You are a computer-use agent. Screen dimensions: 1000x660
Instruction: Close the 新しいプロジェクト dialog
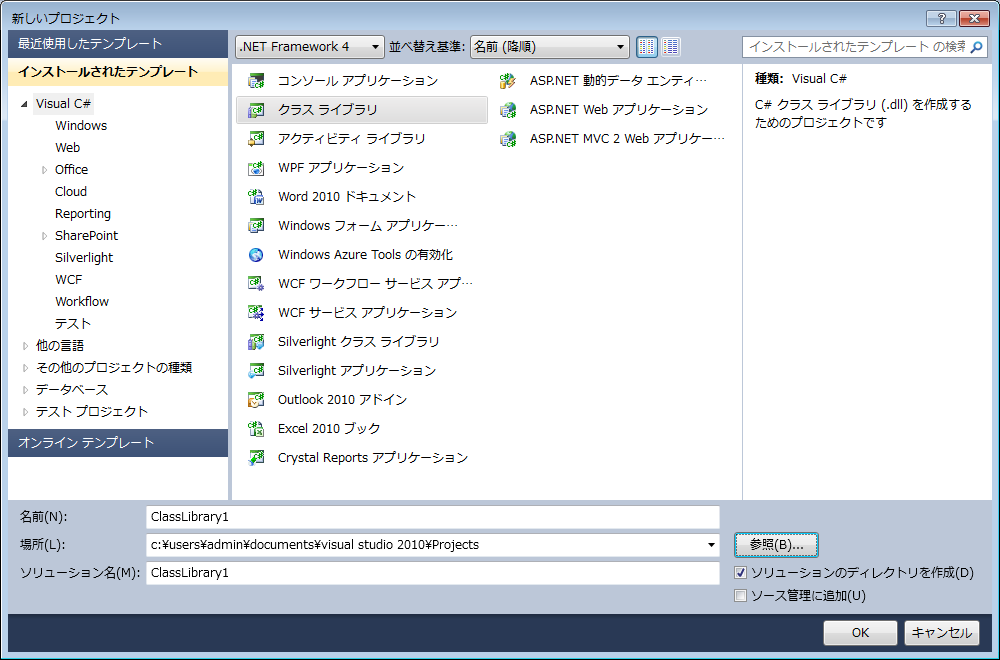pos(974,18)
